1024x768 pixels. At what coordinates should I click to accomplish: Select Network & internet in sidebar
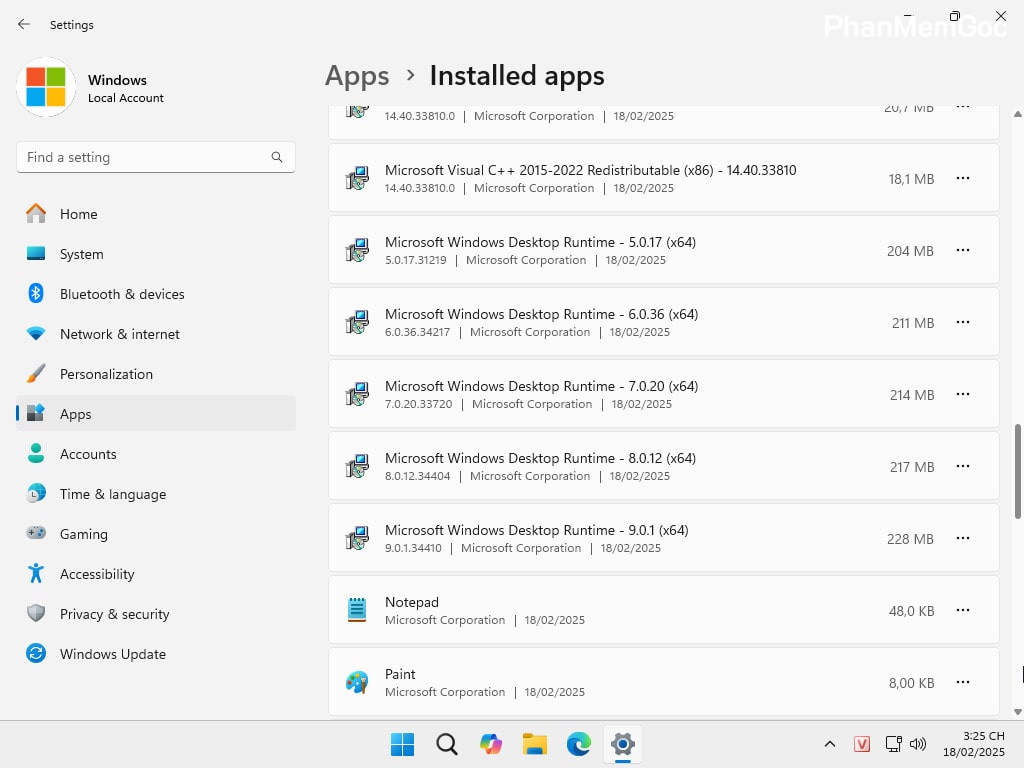point(119,334)
